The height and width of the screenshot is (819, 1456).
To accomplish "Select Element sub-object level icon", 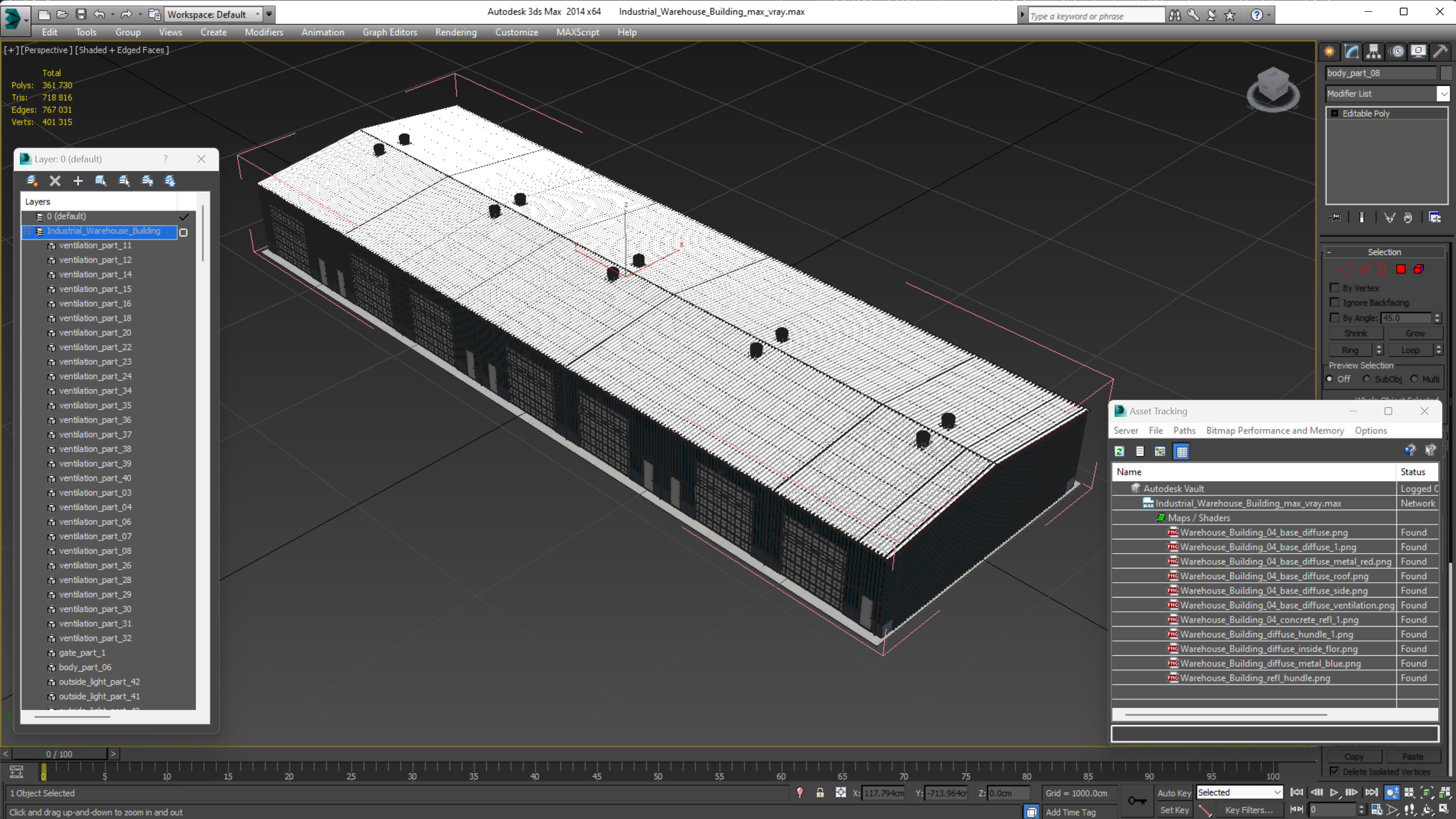I will click(x=1419, y=269).
